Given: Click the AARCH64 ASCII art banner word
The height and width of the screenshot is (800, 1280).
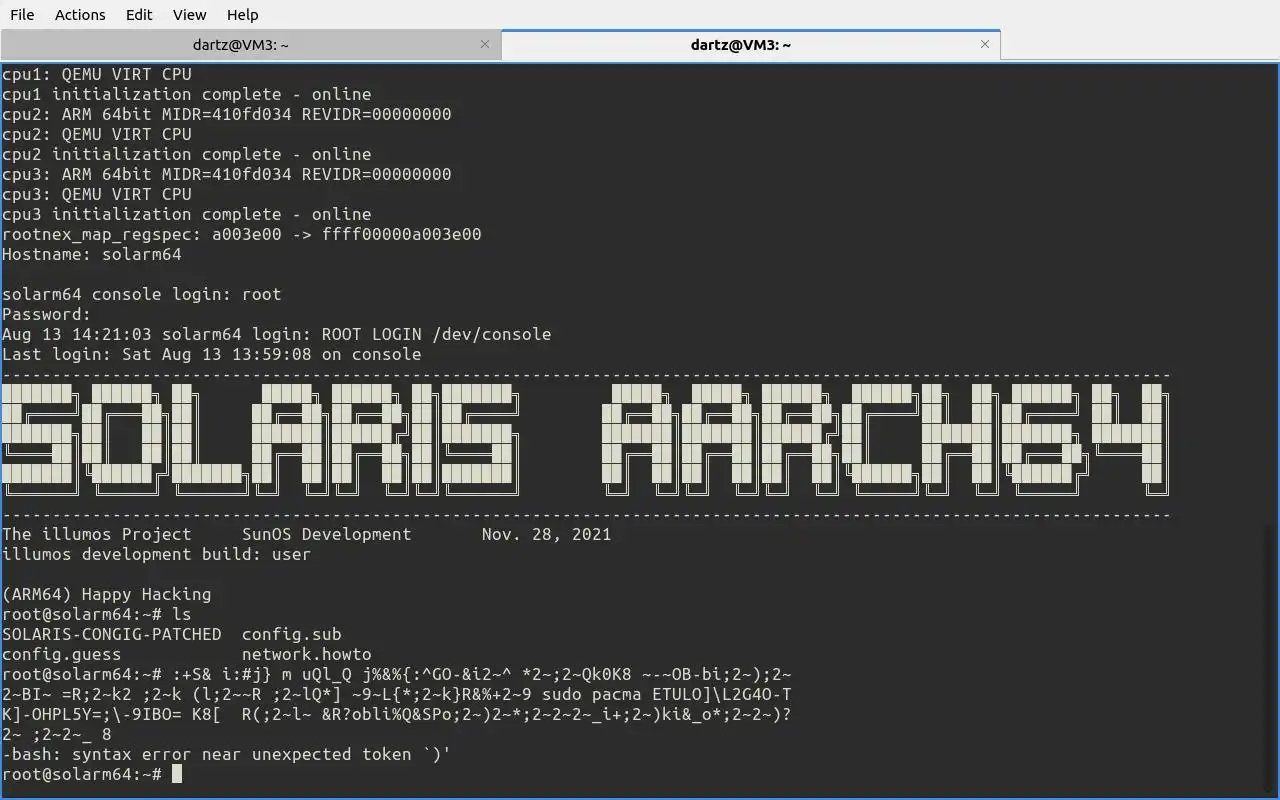Looking at the screenshot, I should [x=885, y=440].
